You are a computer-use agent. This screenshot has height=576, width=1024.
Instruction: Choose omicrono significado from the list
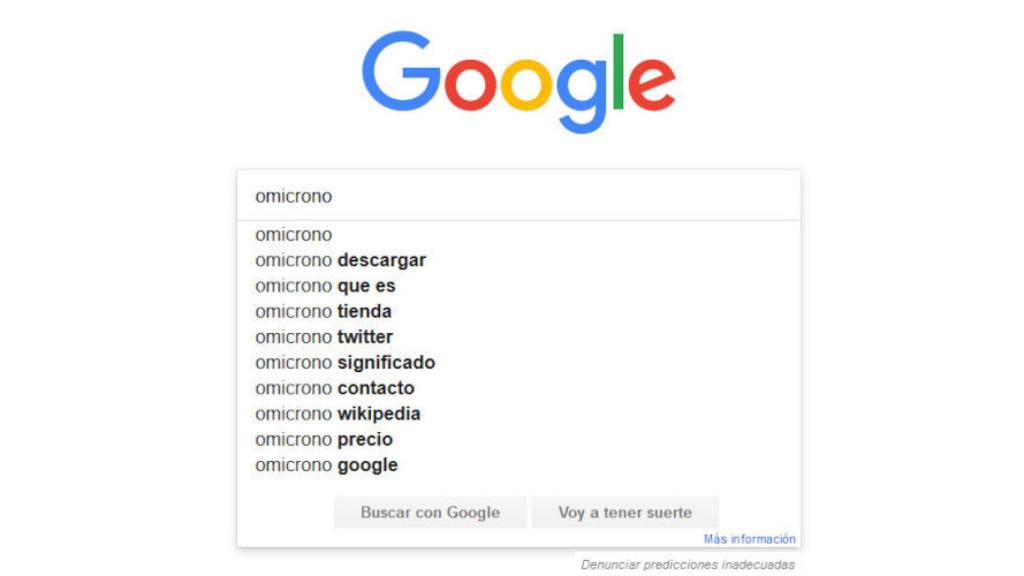[x=344, y=362]
